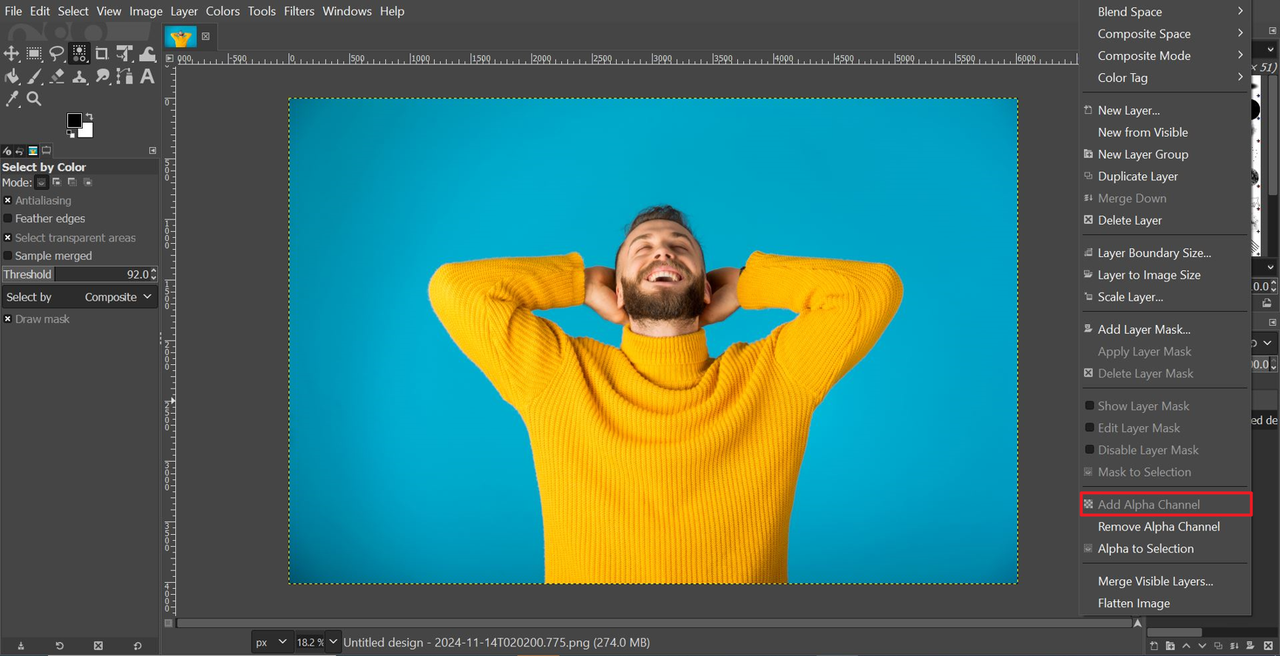
Task: Select the Warp Transform tool
Action: pyautogui.click(x=147, y=53)
